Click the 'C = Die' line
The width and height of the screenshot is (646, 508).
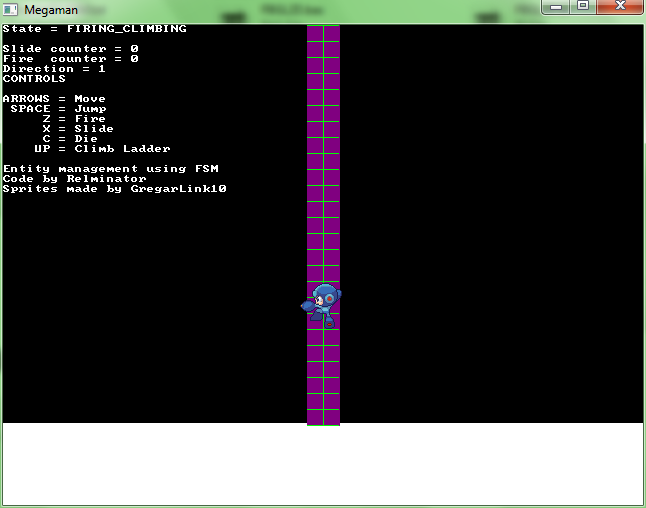(70, 138)
